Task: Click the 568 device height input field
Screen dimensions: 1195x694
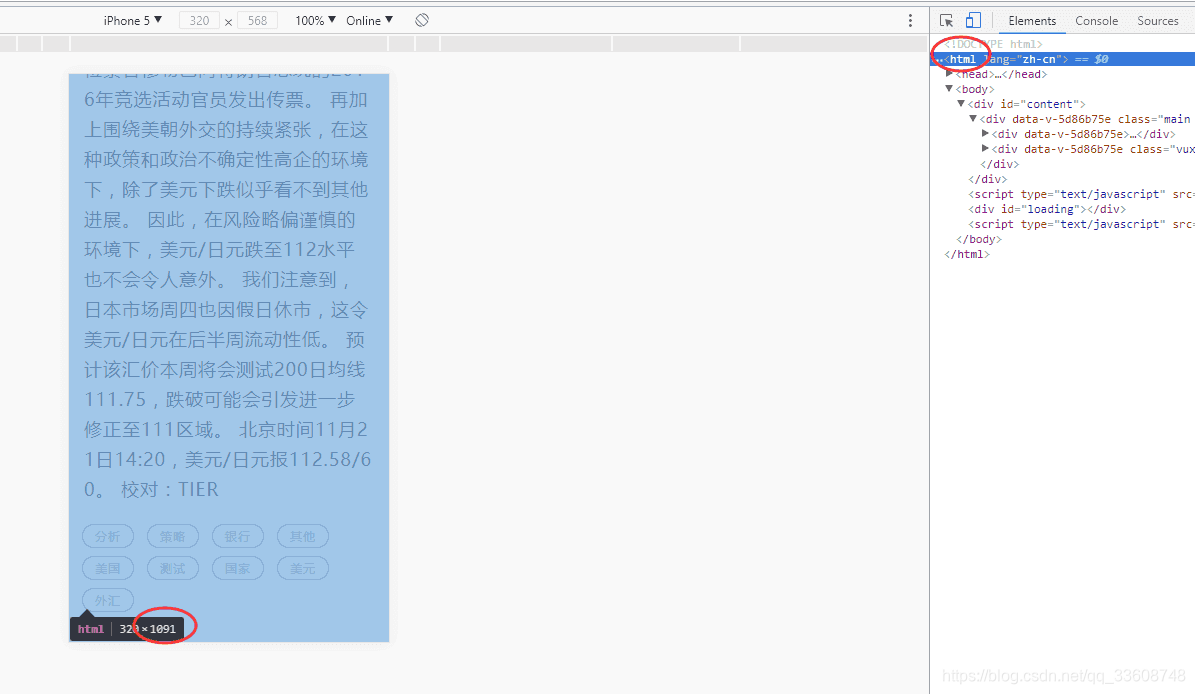Action: tap(257, 19)
